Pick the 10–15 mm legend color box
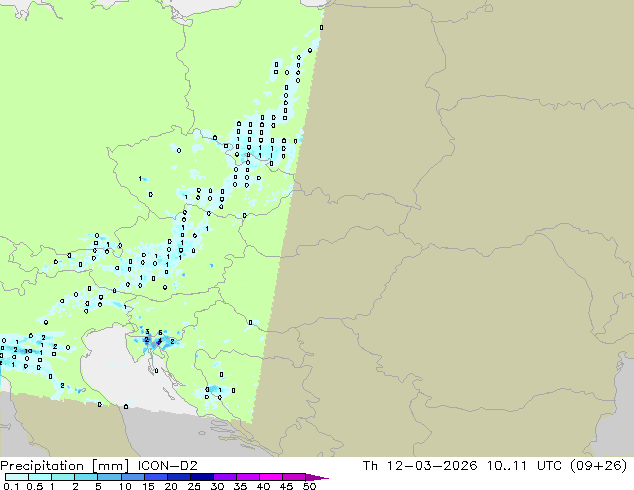634x490 pixels. [132, 477]
